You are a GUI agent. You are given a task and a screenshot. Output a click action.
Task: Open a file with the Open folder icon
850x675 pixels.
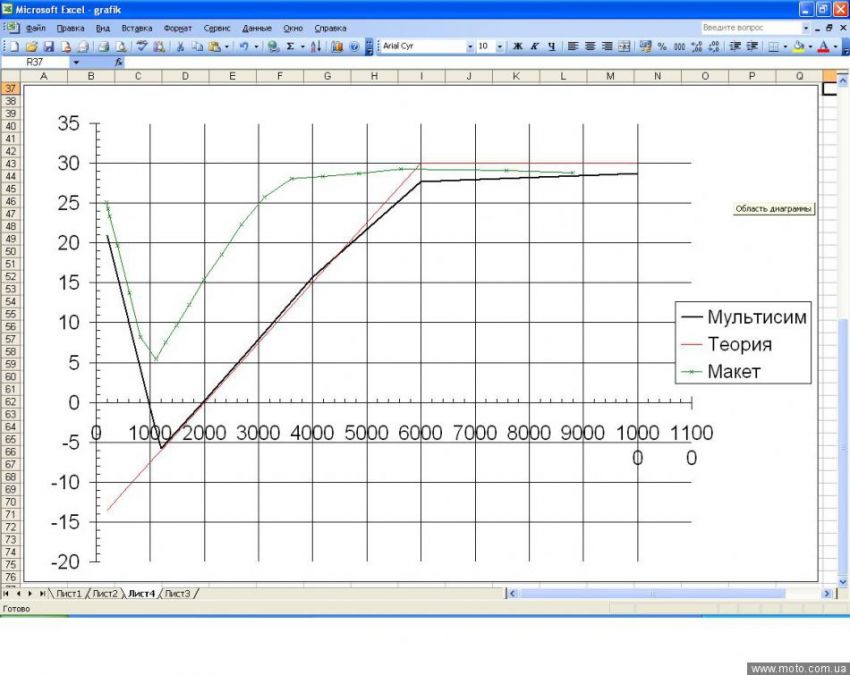click(x=32, y=46)
